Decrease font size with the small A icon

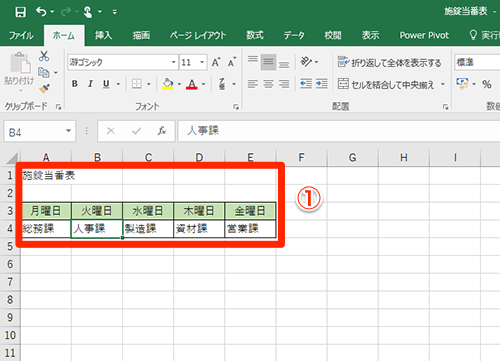click(x=232, y=62)
